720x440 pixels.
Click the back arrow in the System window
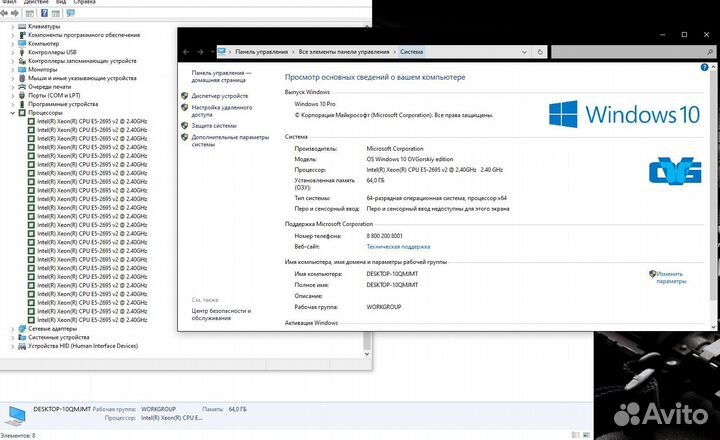[187, 51]
